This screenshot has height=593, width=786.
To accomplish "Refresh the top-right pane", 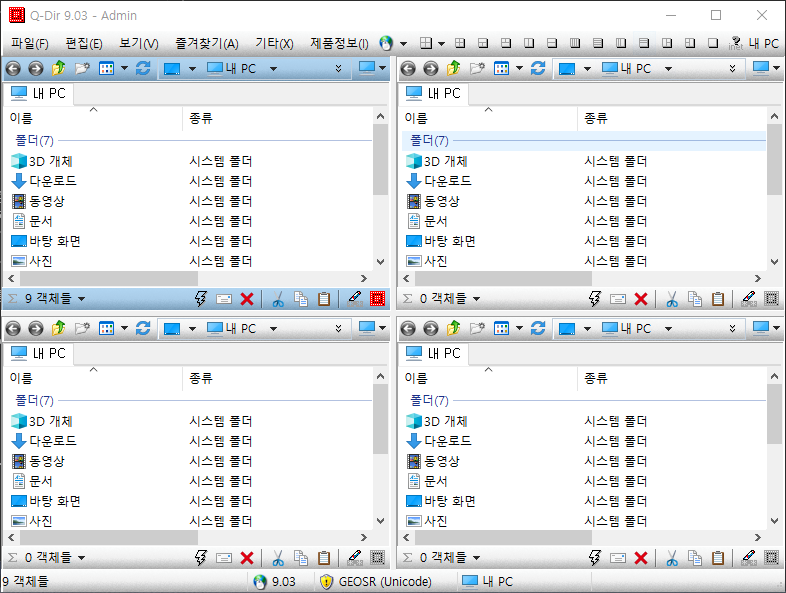I will 538,68.
